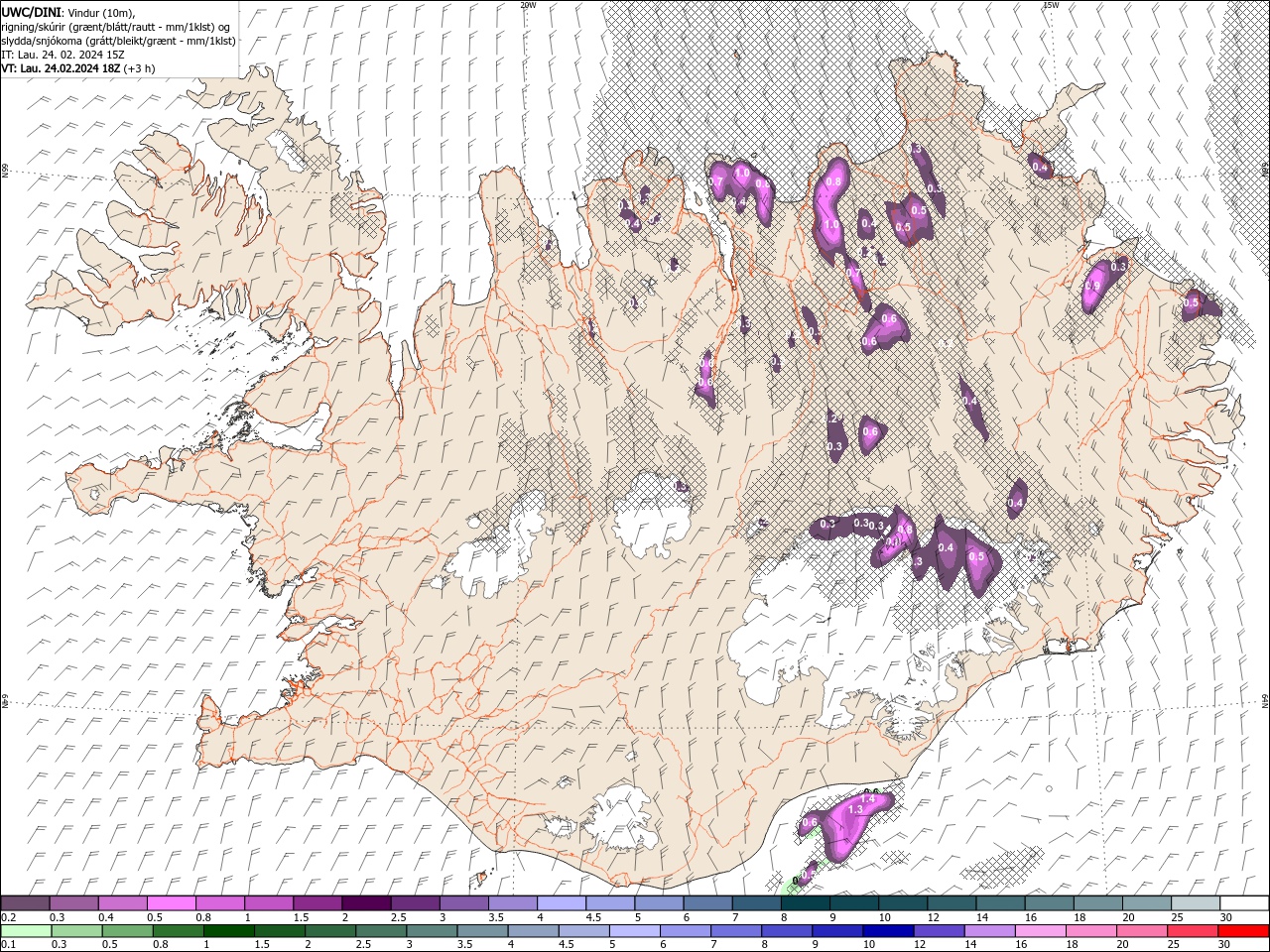
Task: Pick upper snow scale swatch between 1.5 and 2
Action: (x=317, y=903)
